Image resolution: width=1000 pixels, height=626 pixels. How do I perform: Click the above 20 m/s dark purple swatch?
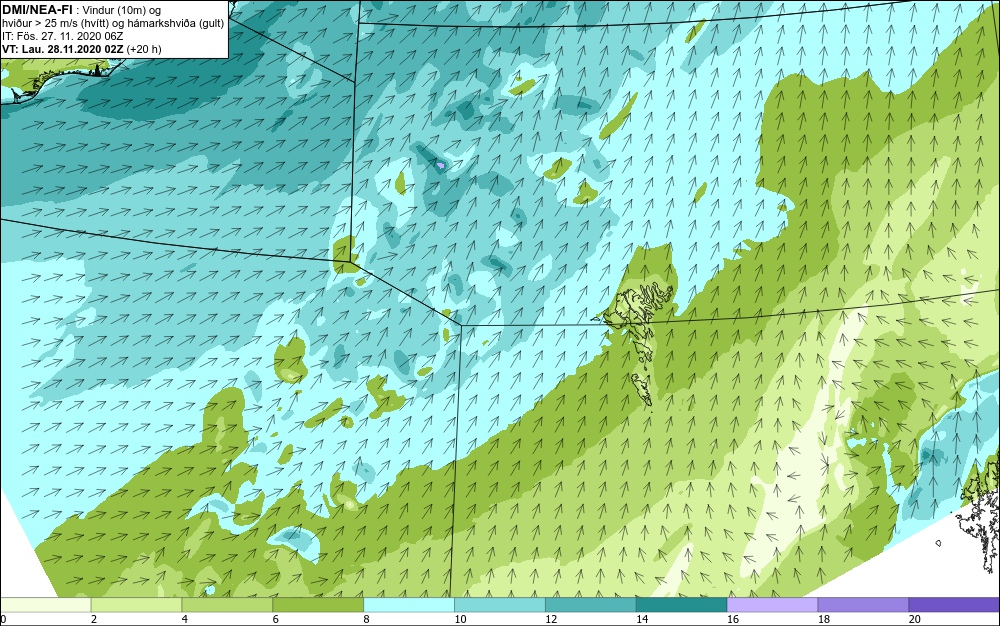(x=955, y=604)
